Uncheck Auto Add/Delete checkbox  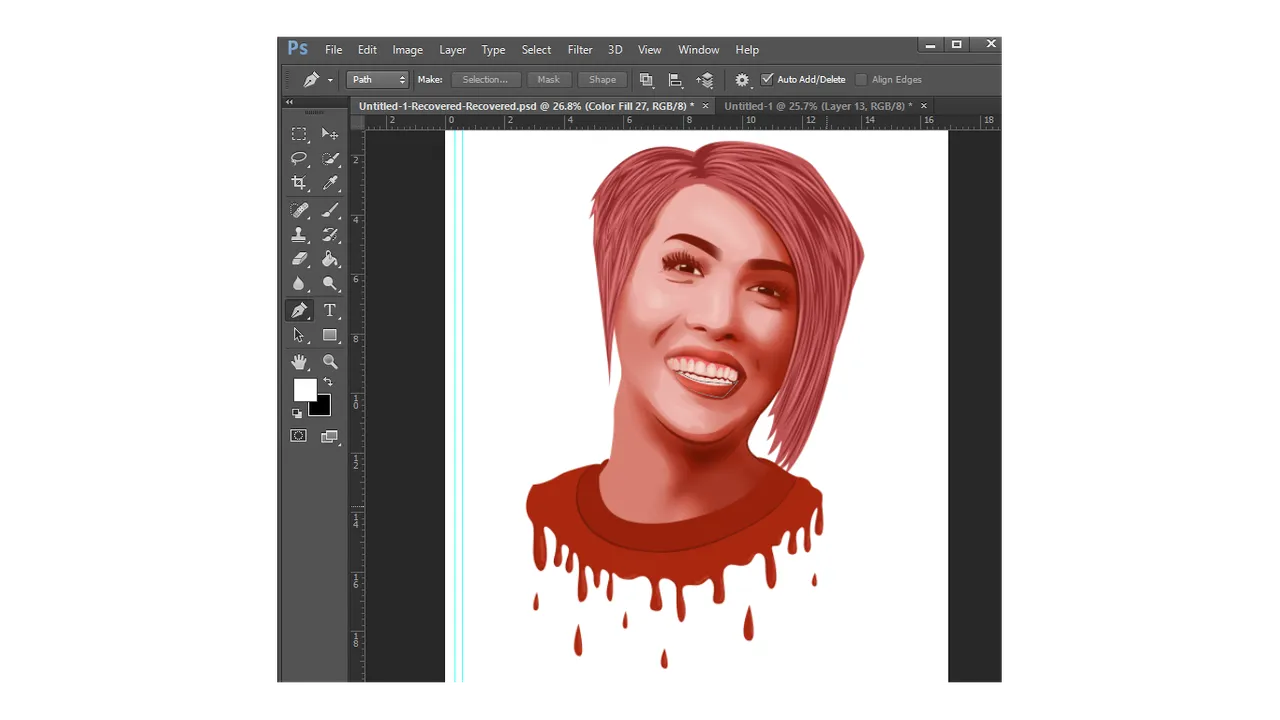pyautogui.click(x=767, y=80)
